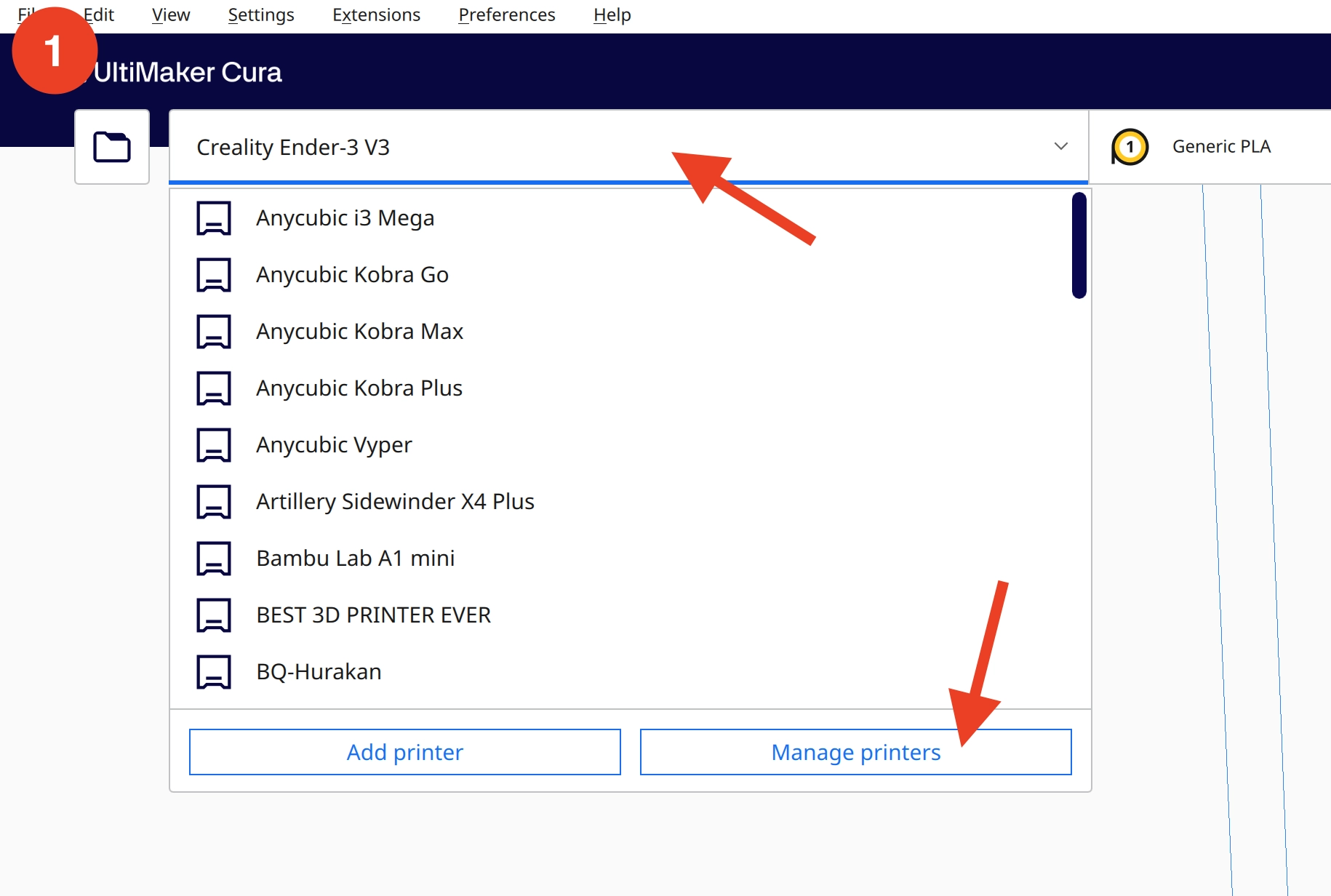This screenshot has width=1331, height=896.
Task: Select Anycubic Kobra Max printer name
Action: click(360, 332)
